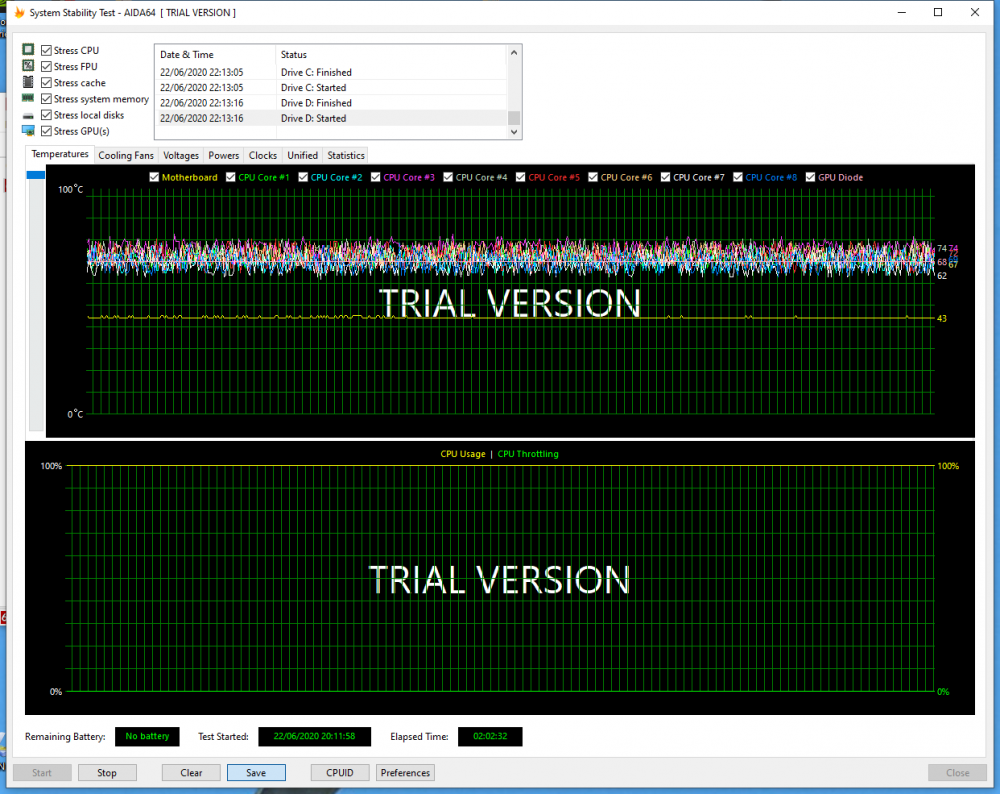Open the Statistics tab
The height and width of the screenshot is (794, 1000).
344,155
